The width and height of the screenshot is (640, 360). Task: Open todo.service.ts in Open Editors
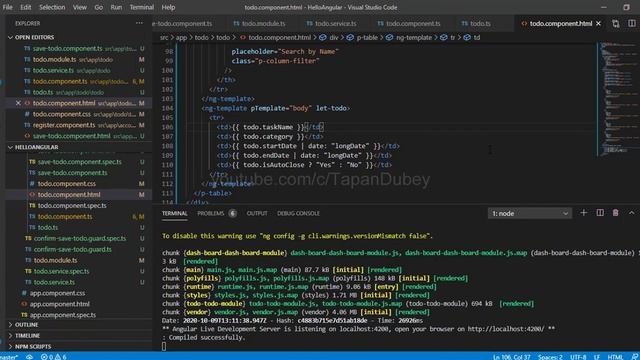coord(78,71)
